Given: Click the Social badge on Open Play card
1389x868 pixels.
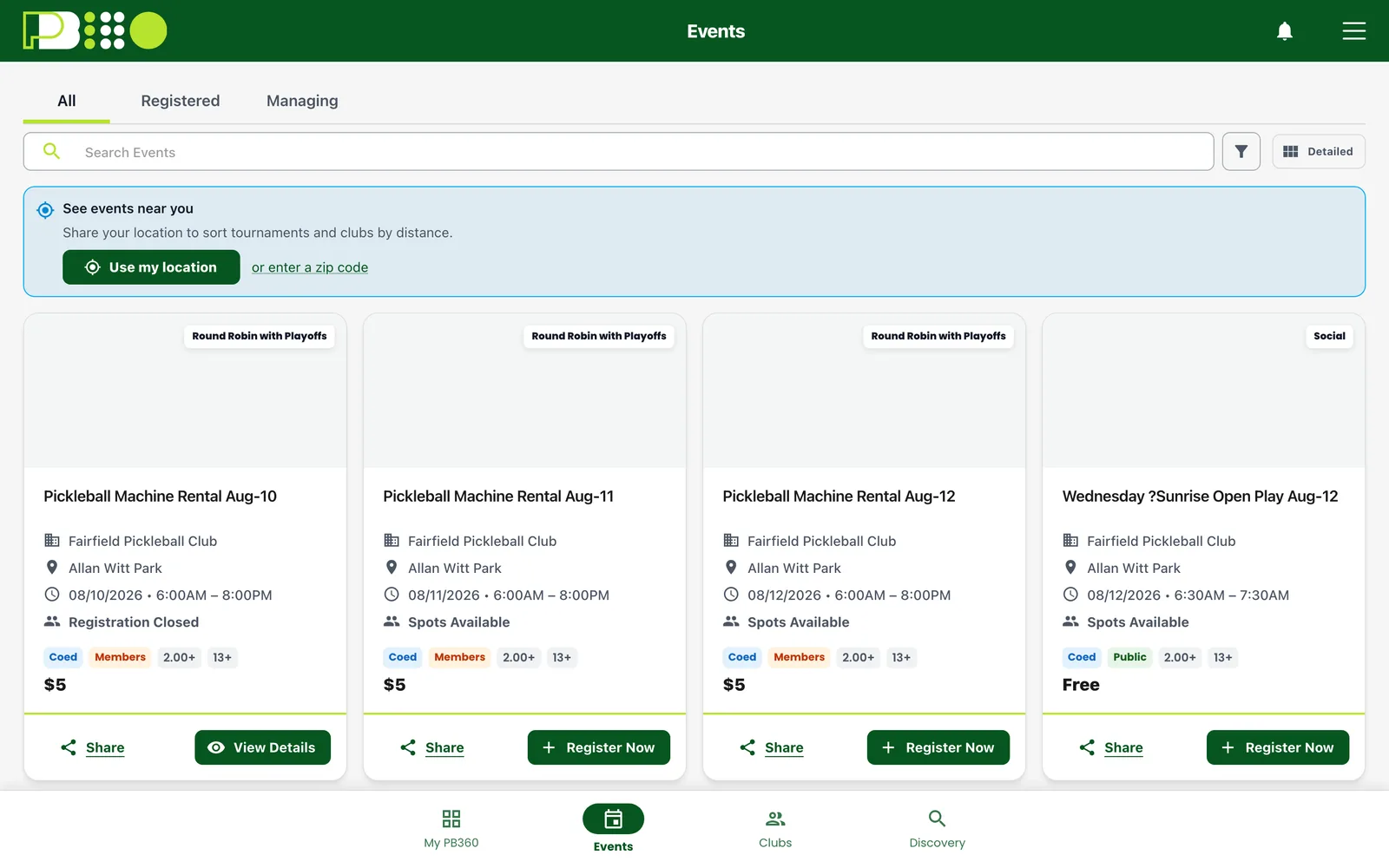Looking at the screenshot, I should coord(1329,336).
